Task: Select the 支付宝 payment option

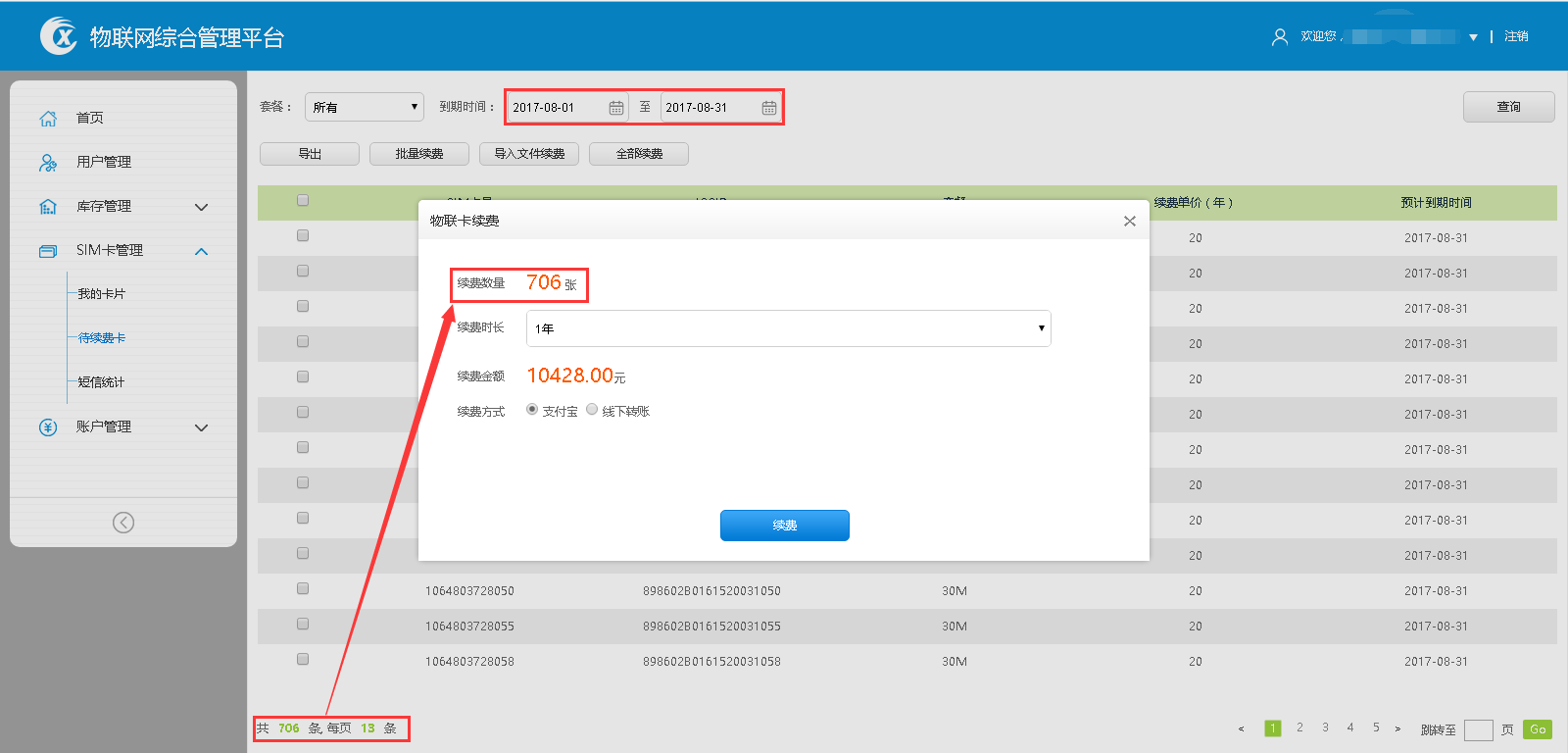Action: 532,410
